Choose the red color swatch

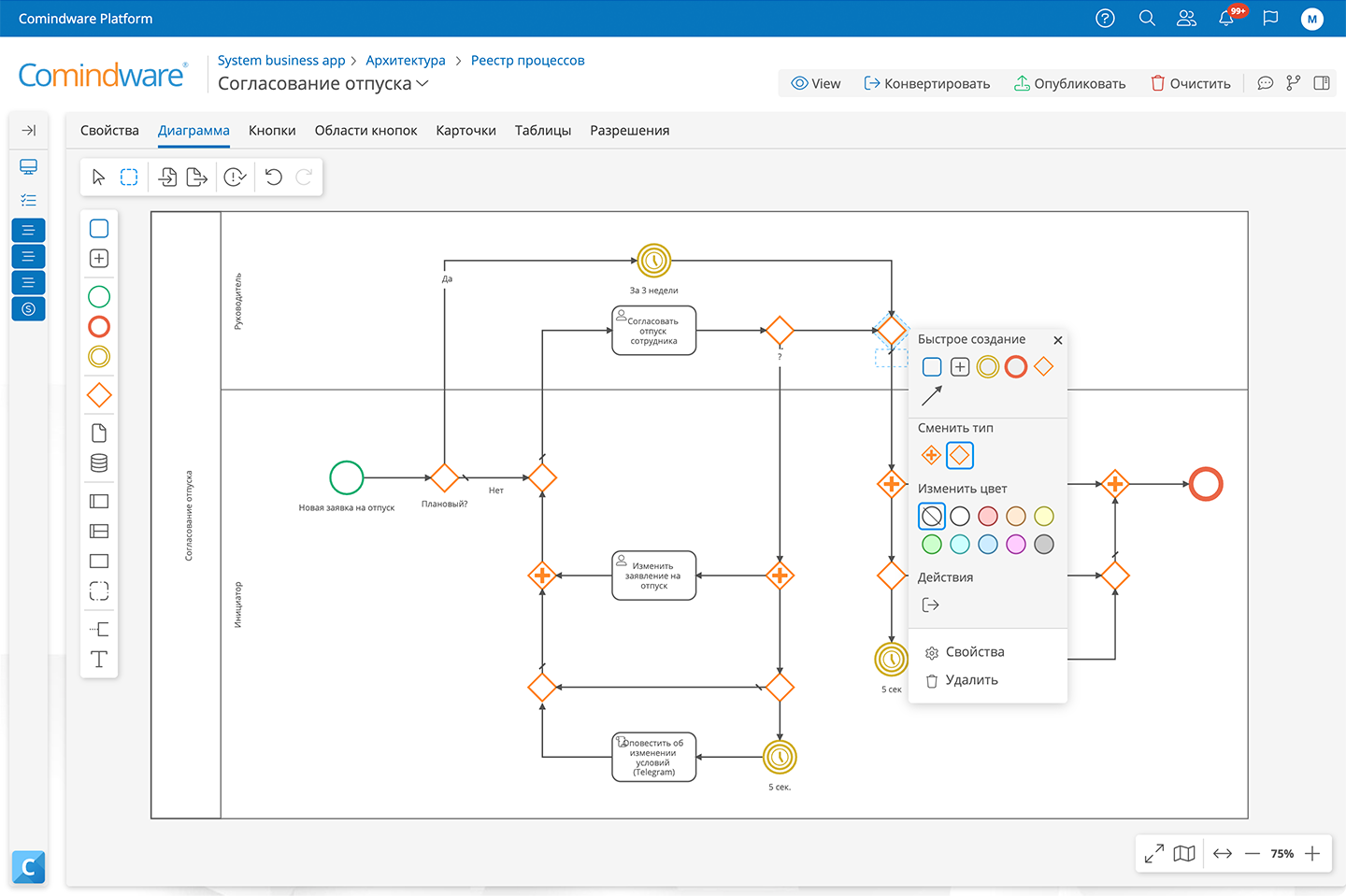point(988,517)
